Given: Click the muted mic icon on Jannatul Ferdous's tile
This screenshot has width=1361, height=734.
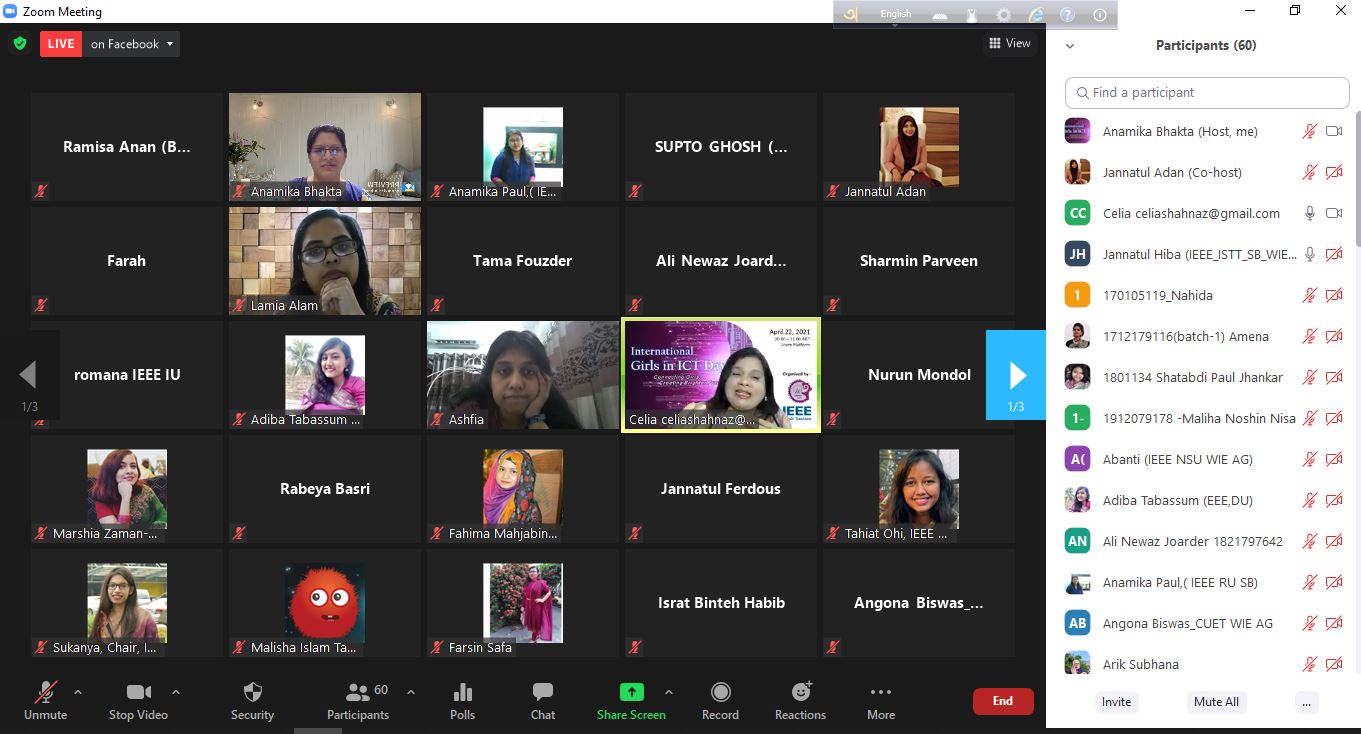Looking at the screenshot, I should coord(635,533).
